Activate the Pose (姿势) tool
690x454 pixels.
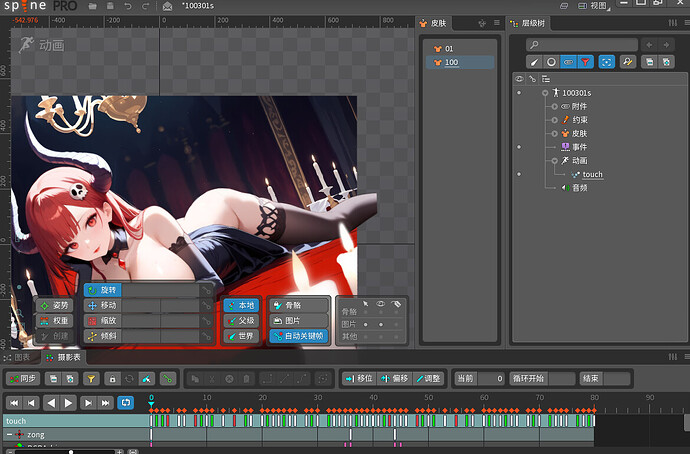point(55,305)
